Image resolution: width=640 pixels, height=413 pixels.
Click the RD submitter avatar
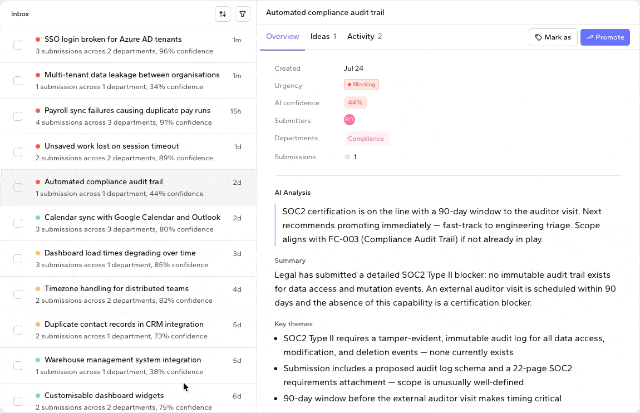[349, 120]
